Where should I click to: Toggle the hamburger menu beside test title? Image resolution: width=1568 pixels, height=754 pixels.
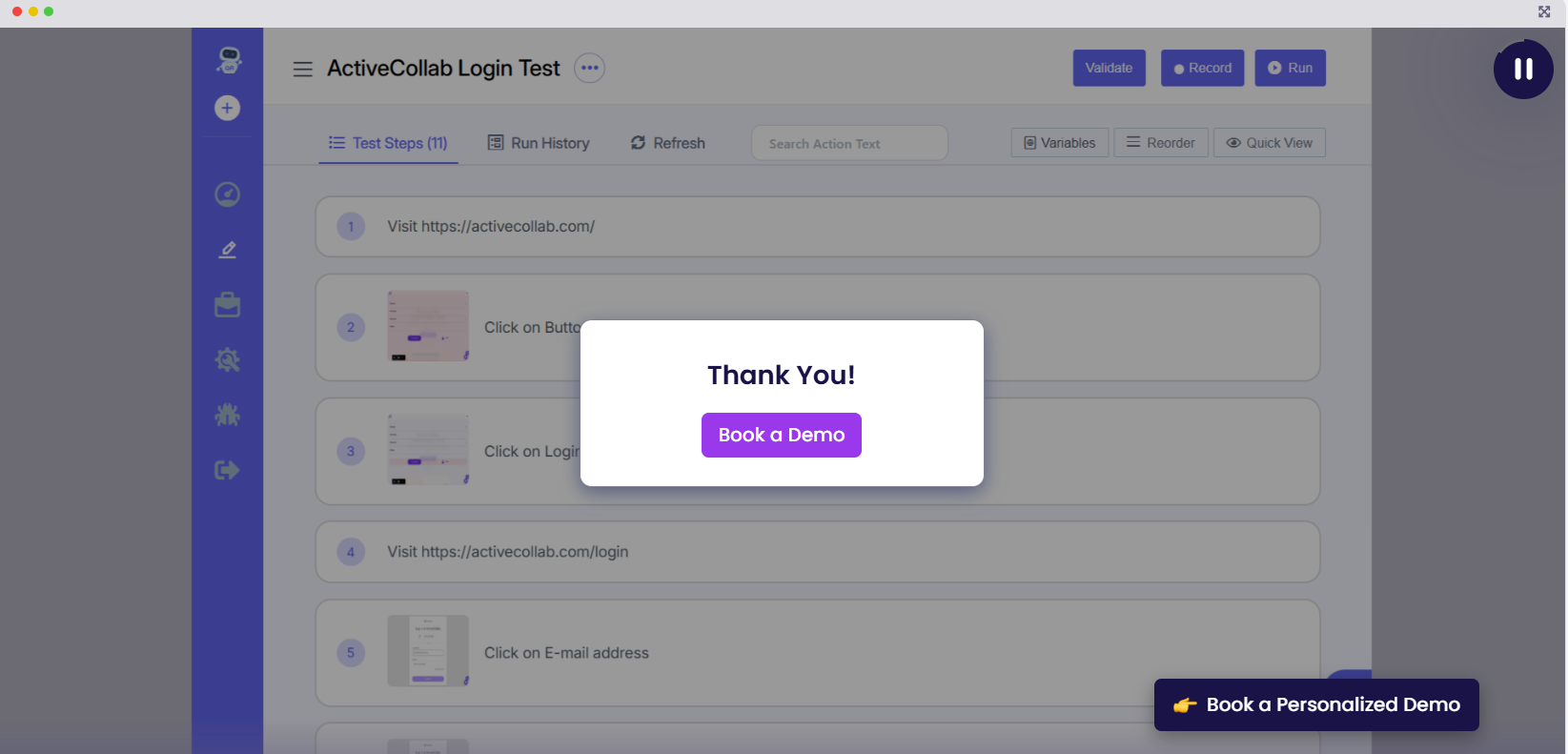(303, 69)
